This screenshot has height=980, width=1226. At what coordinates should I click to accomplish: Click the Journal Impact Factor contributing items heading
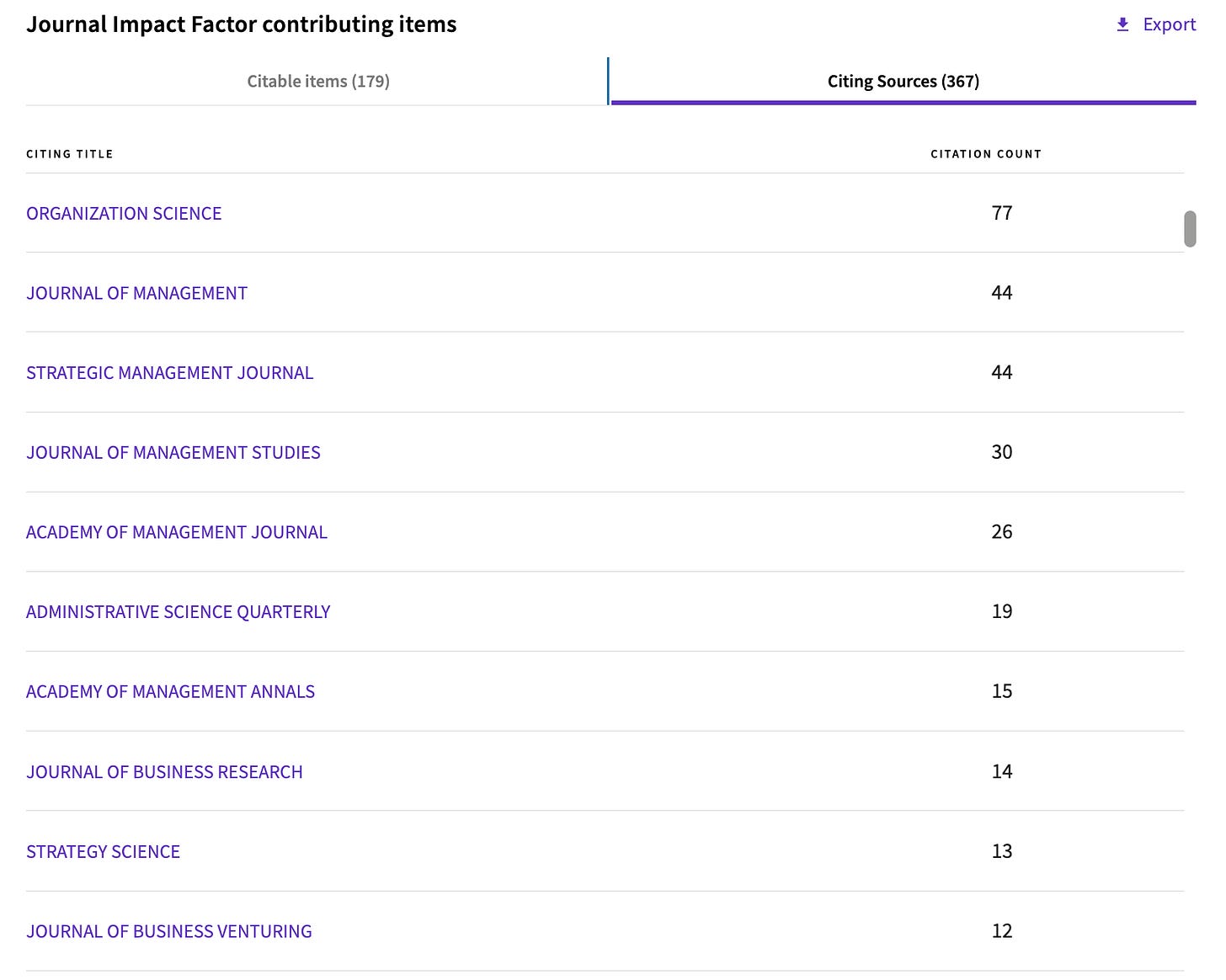(241, 24)
